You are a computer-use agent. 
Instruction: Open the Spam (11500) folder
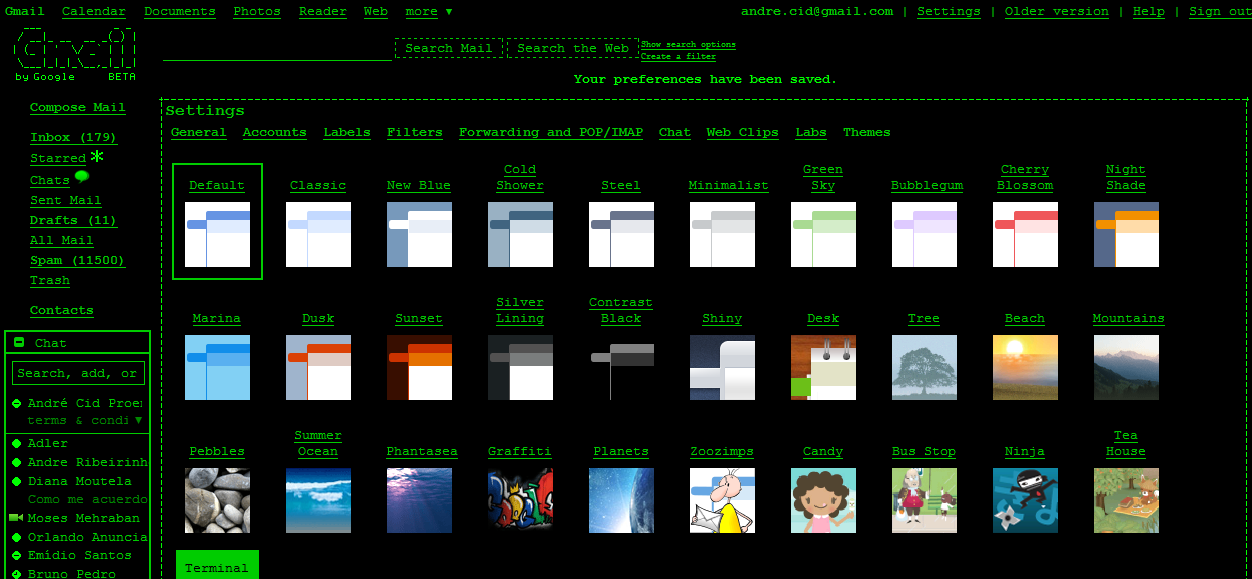(77, 261)
